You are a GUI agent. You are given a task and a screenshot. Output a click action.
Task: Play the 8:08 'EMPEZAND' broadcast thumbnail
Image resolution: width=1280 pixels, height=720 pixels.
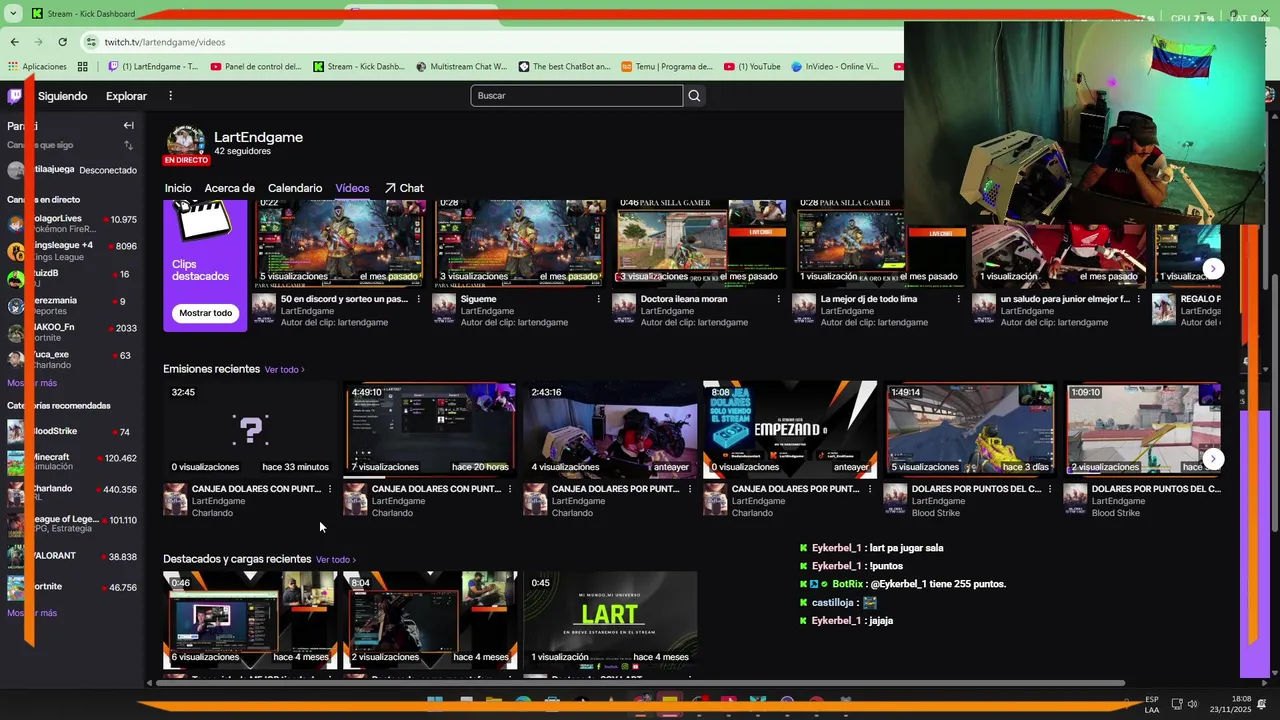pos(790,430)
